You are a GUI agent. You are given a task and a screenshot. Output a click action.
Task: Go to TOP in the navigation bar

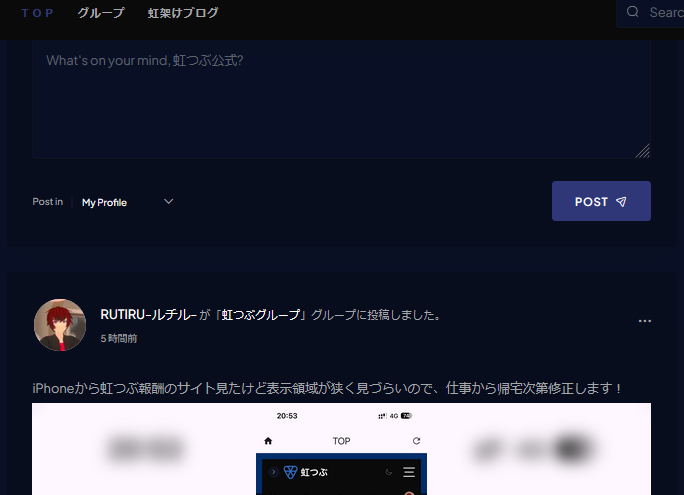click(x=38, y=13)
